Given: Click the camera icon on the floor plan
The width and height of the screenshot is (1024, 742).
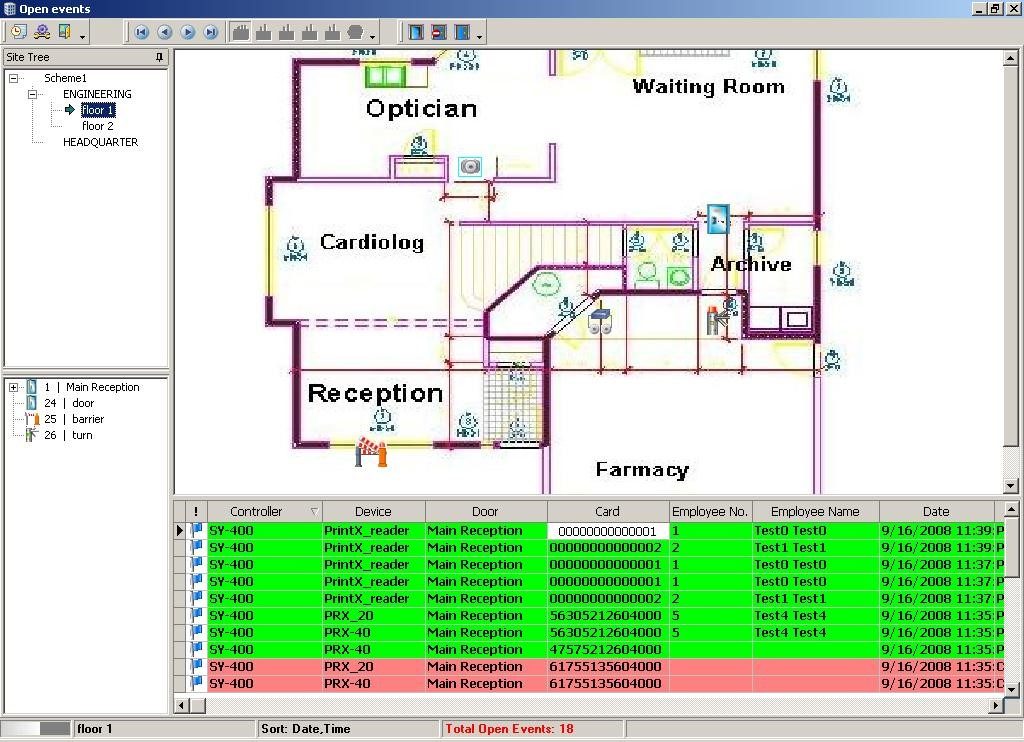Looking at the screenshot, I should tap(469, 167).
